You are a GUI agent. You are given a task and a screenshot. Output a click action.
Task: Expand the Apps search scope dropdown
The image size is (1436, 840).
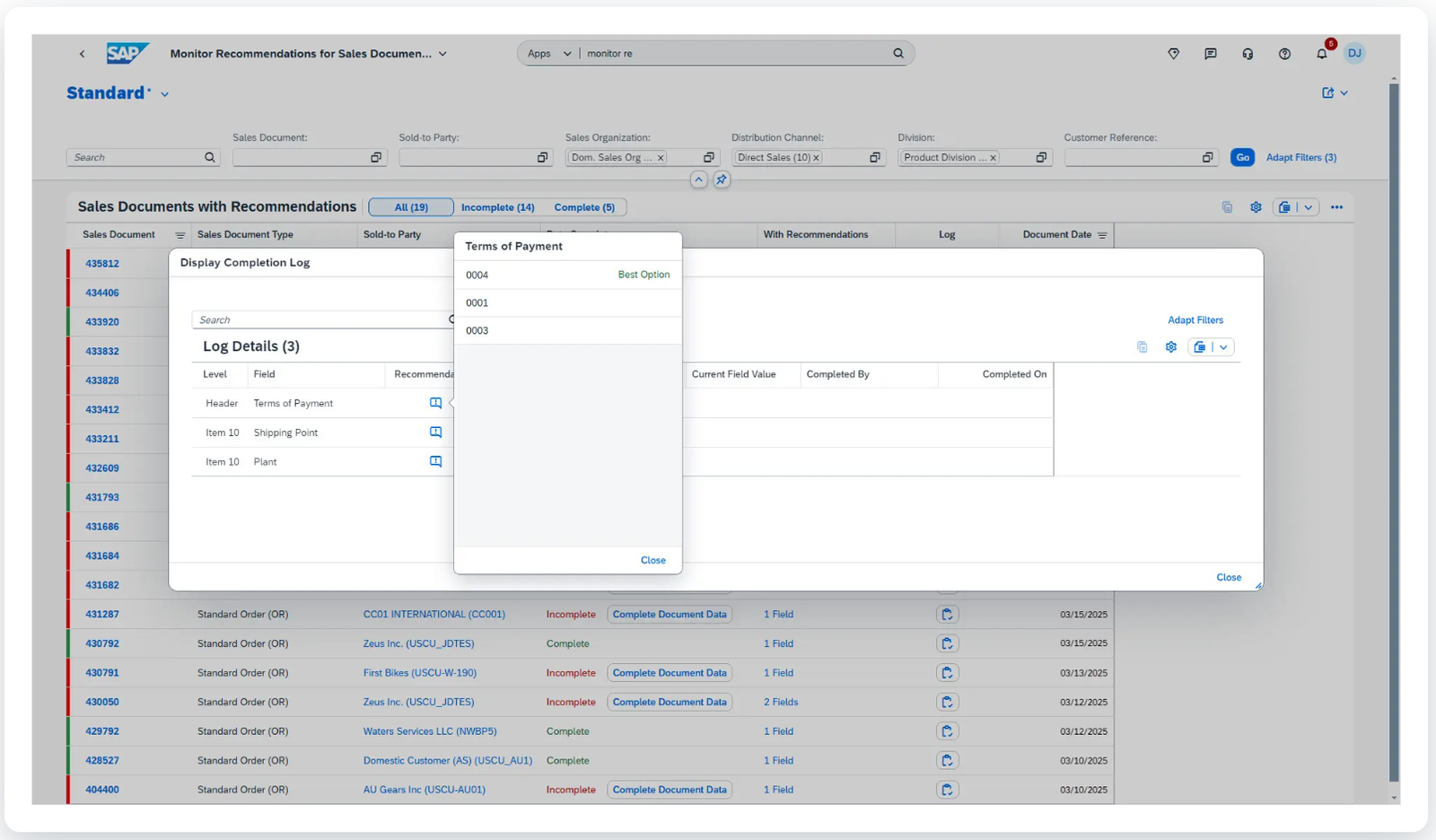(x=566, y=54)
